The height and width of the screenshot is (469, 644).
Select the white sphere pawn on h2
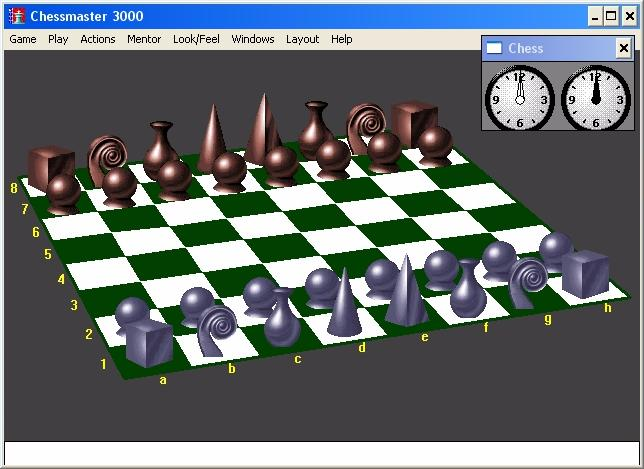pyautogui.click(x=554, y=250)
